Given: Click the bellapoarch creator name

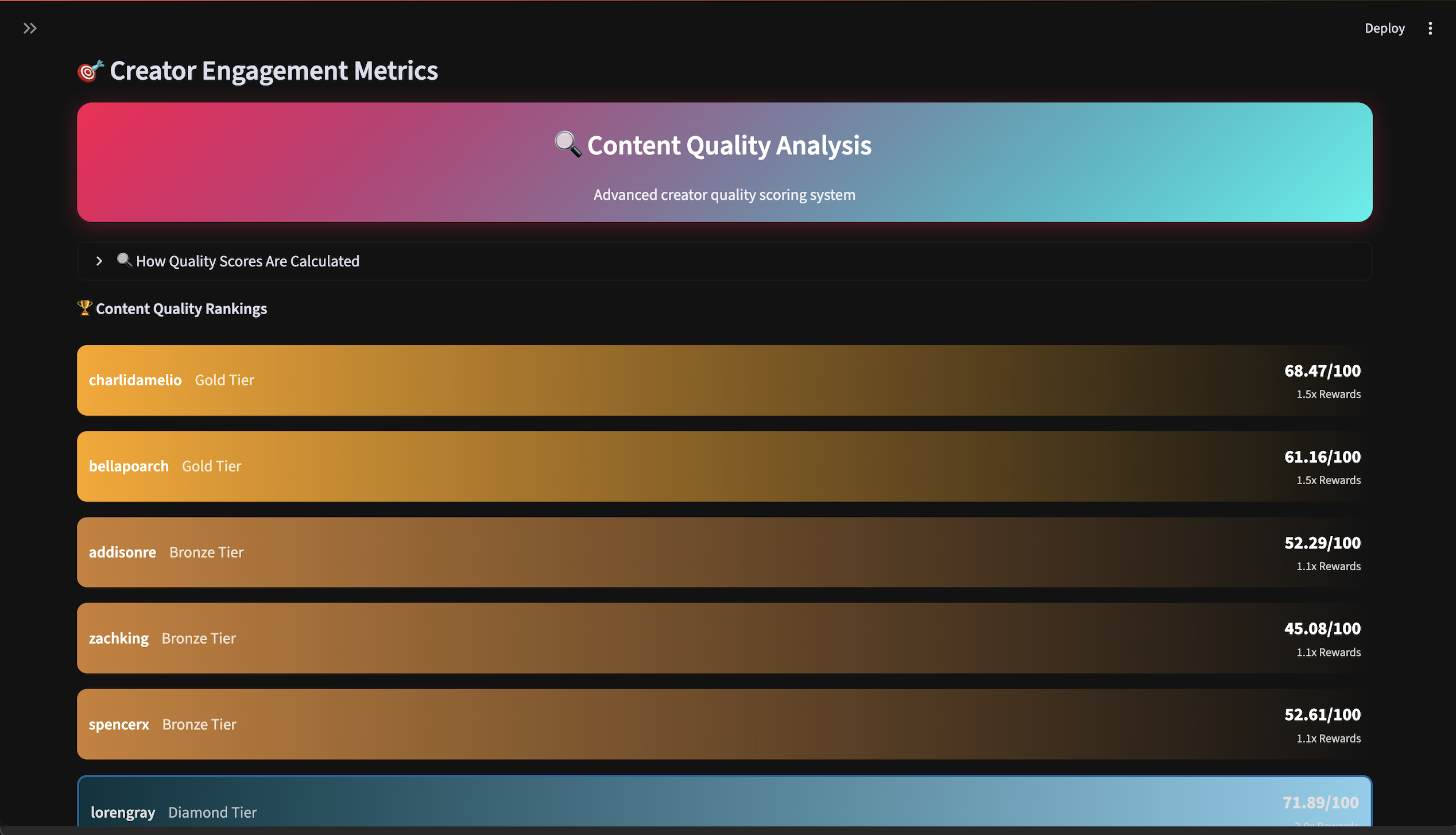Looking at the screenshot, I should tap(129, 466).
